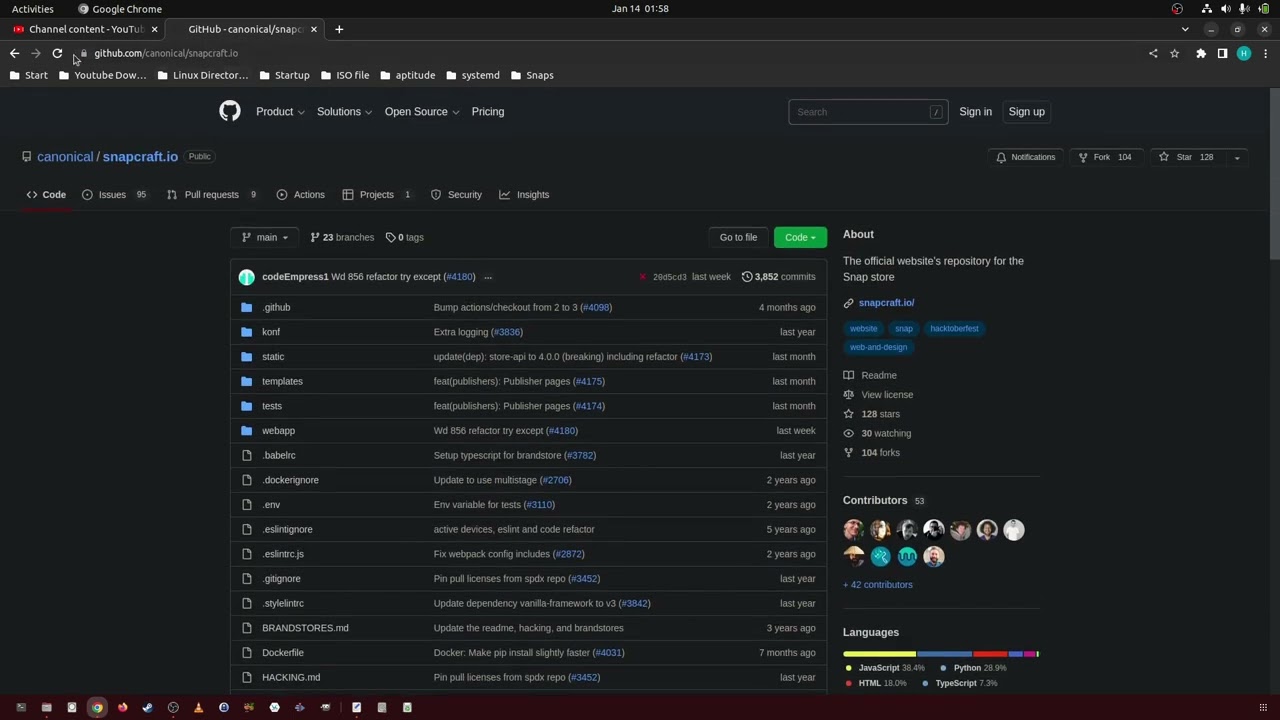Click the codeEmpress1 avatar in commit row
1280x720 pixels.
(x=246, y=277)
